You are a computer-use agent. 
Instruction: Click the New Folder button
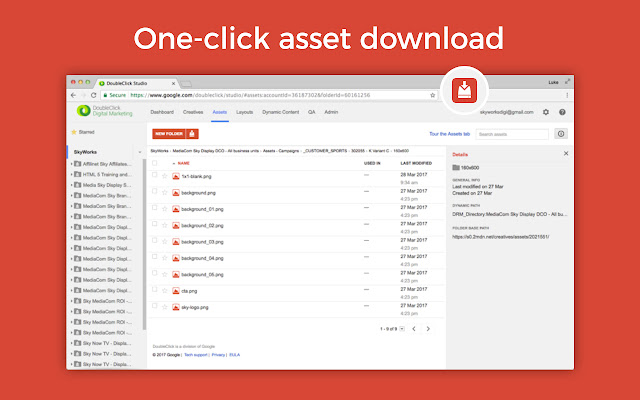[x=169, y=133]
